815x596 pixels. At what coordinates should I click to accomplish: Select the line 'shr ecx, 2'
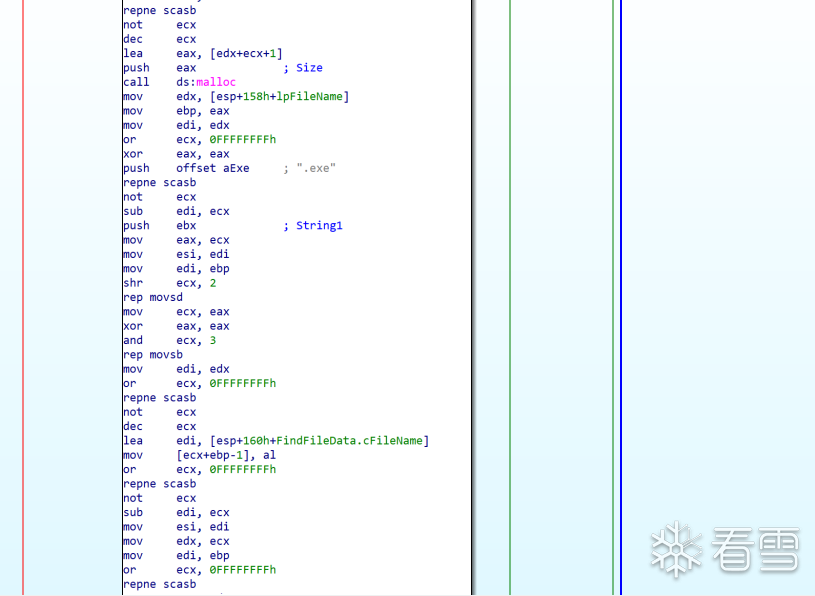169,283
